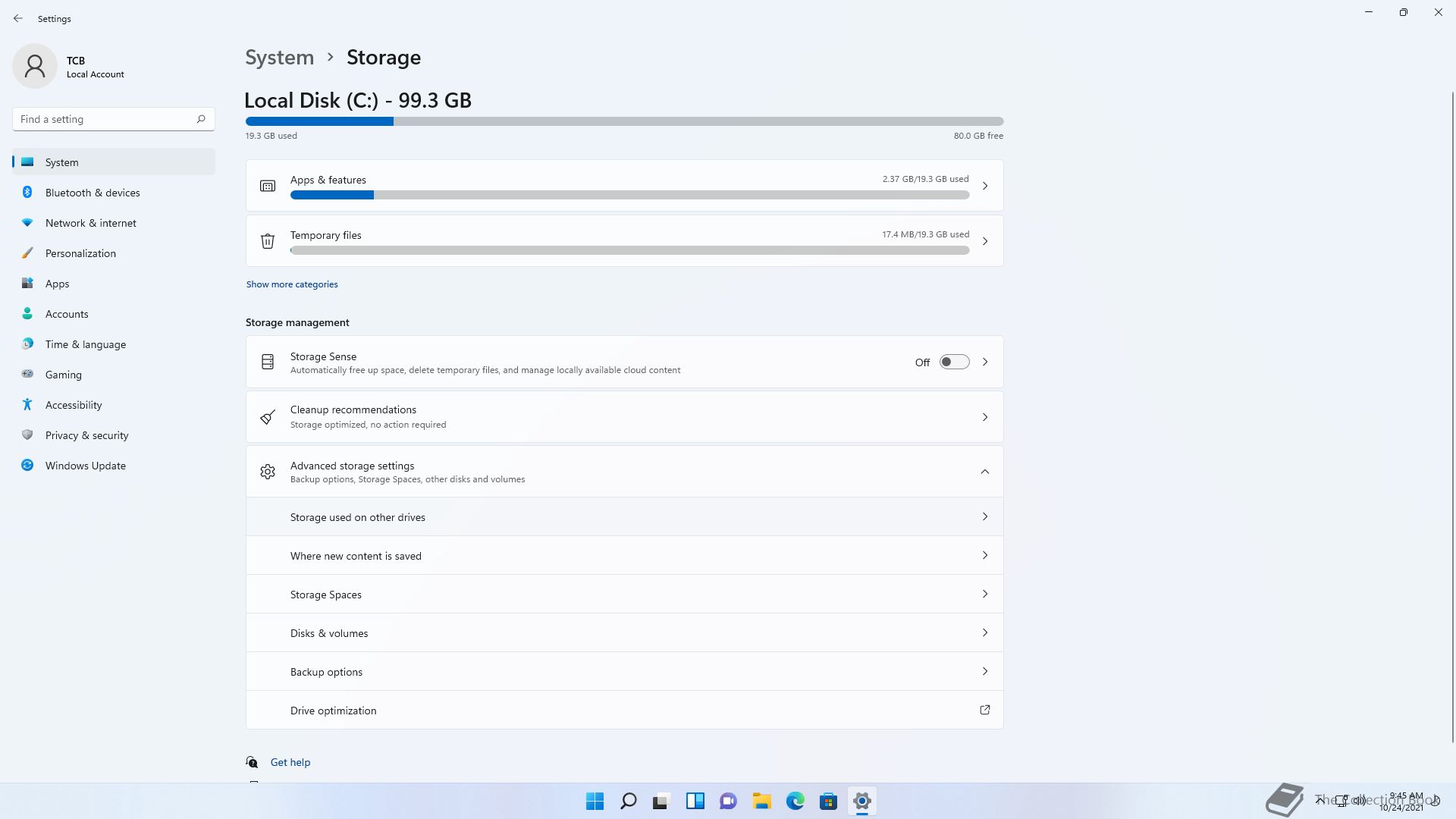Click the TCB account avatar
This screenshot has height=819, width=1456.
click(35, 66)
